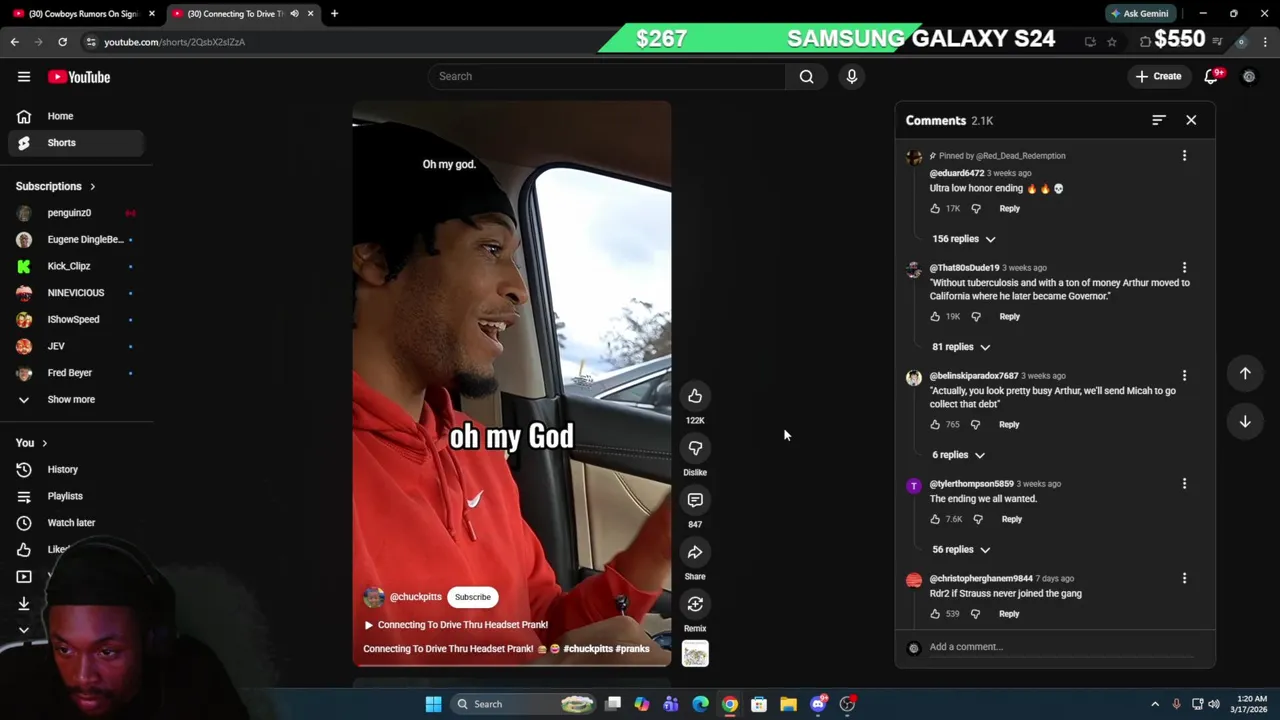The image size is (1280, 720).
Task: Click the Create button
Action: coord(1158,76)
